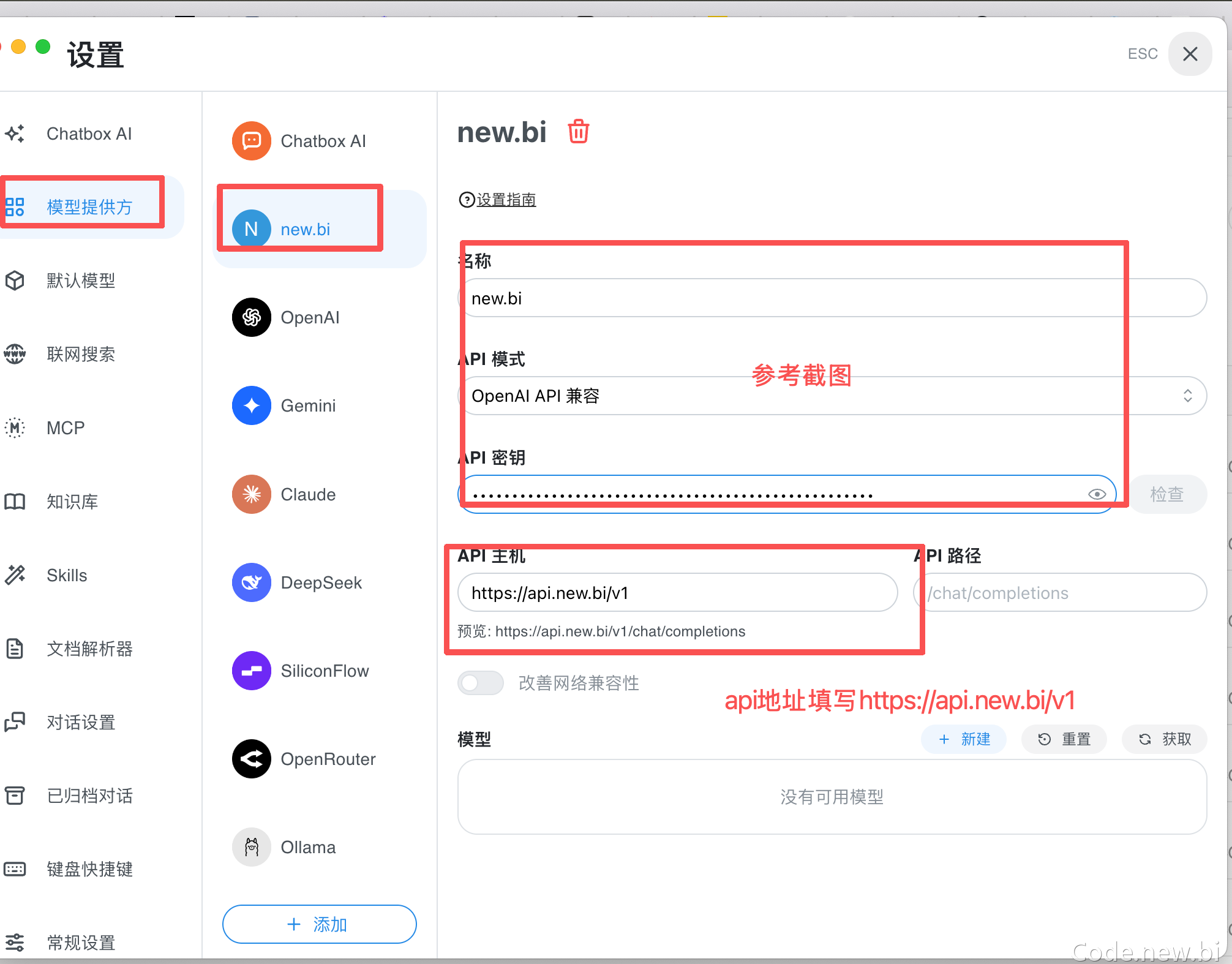Select the DeepSeek provider name
The image size is (1232, 964).
coord(321,582)
